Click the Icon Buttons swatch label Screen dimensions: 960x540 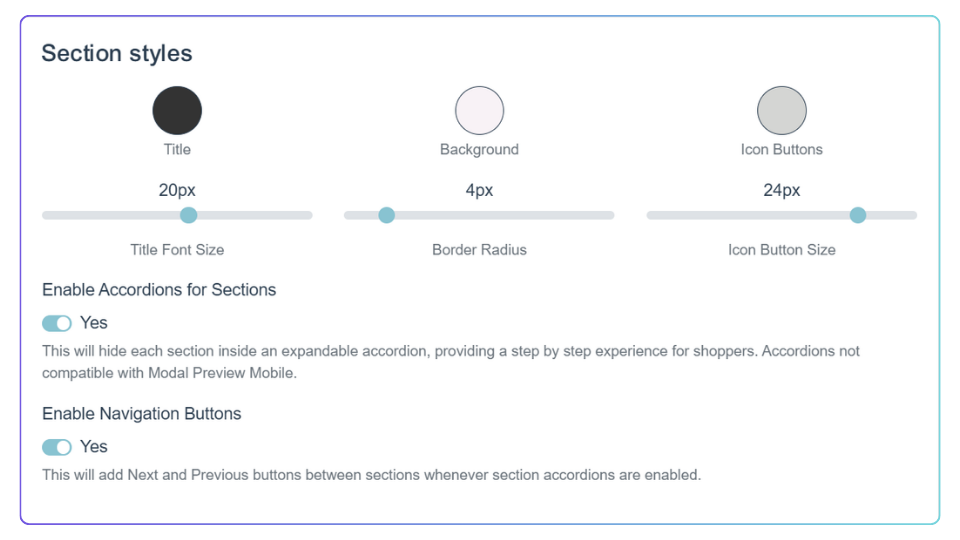(x=782, y=149)
